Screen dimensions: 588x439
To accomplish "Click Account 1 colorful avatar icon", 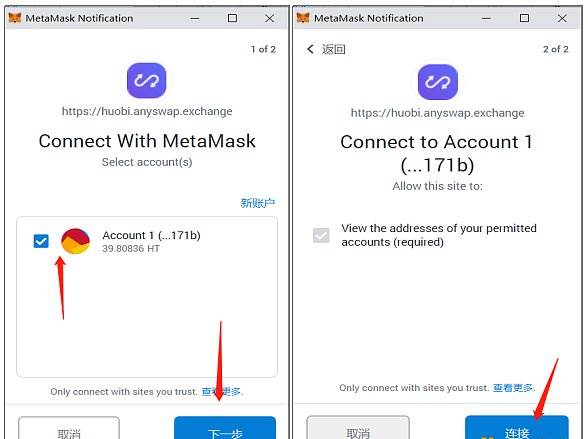I will [75, 241].
